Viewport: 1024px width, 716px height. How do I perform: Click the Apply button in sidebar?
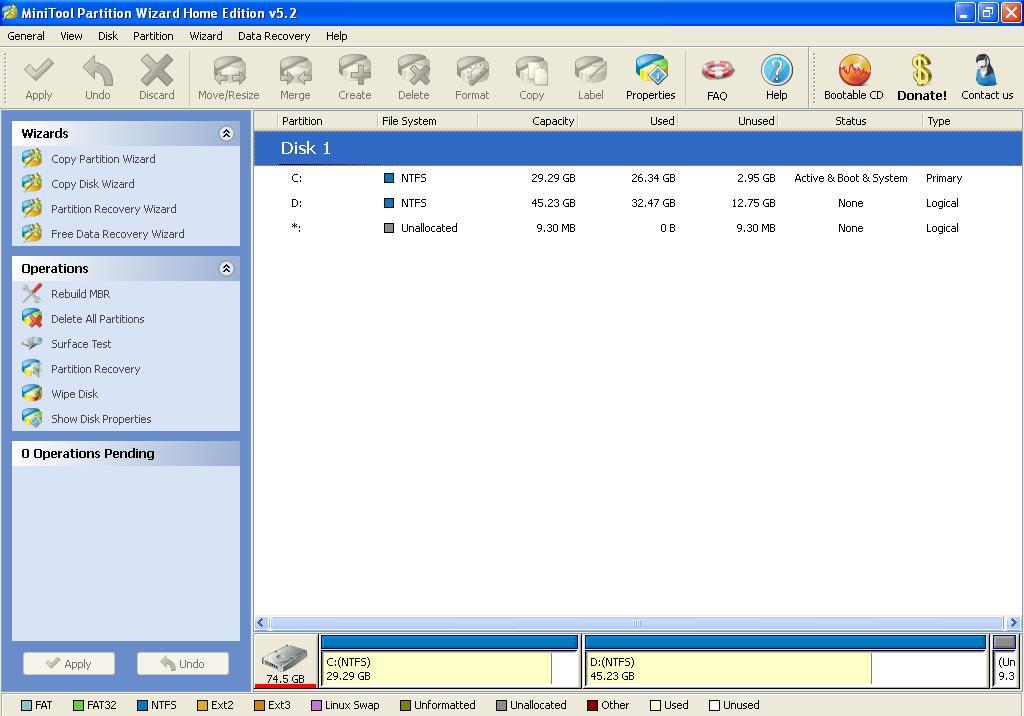coord(68,663)
